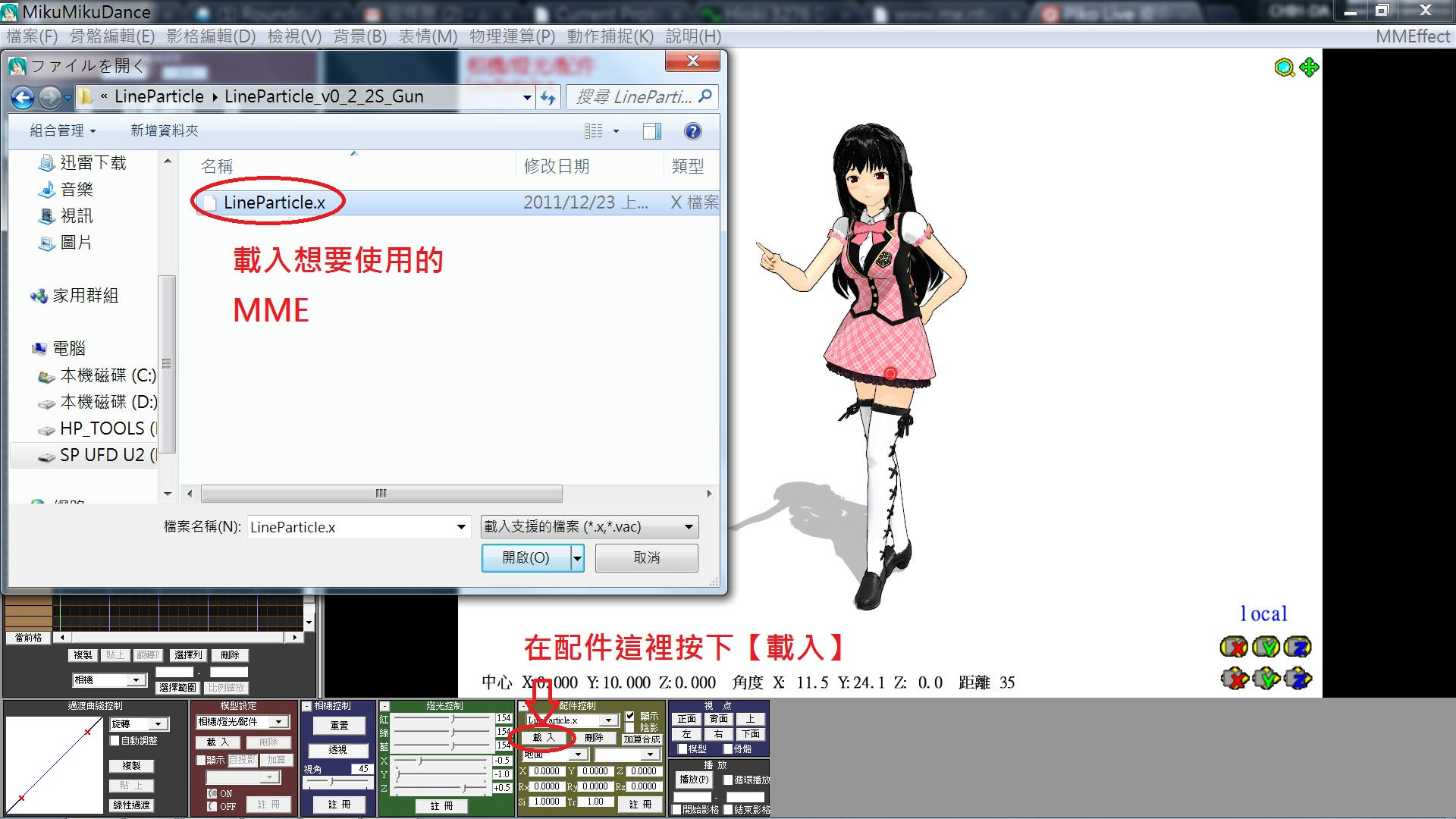Enable 骨骼 checkbox in viewpoint panel
The width and height of the screenshot is (1456, 819).
pyautogui.click(x=728, y=748)
